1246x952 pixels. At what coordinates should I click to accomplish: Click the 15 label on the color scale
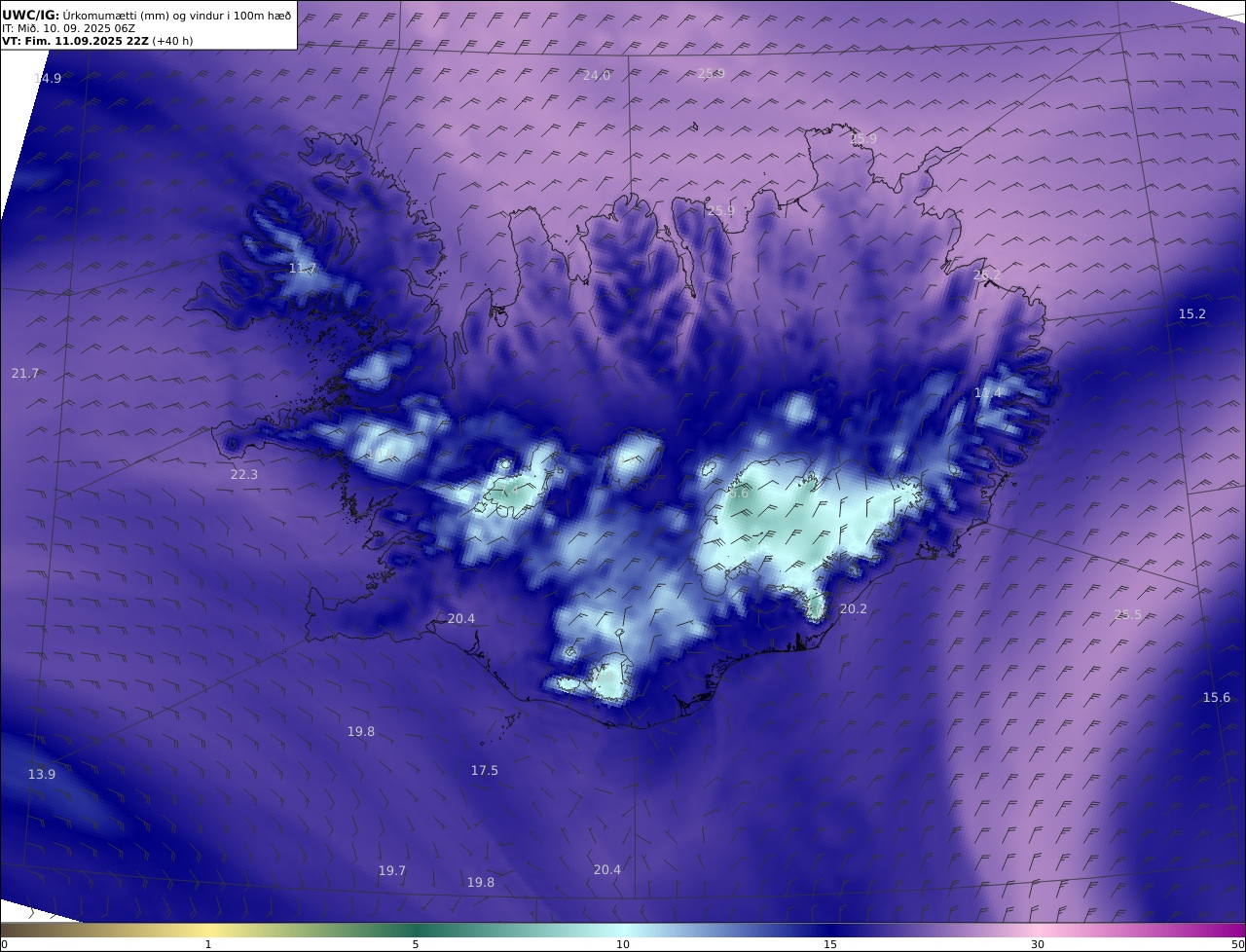click(x=830, y=945)
